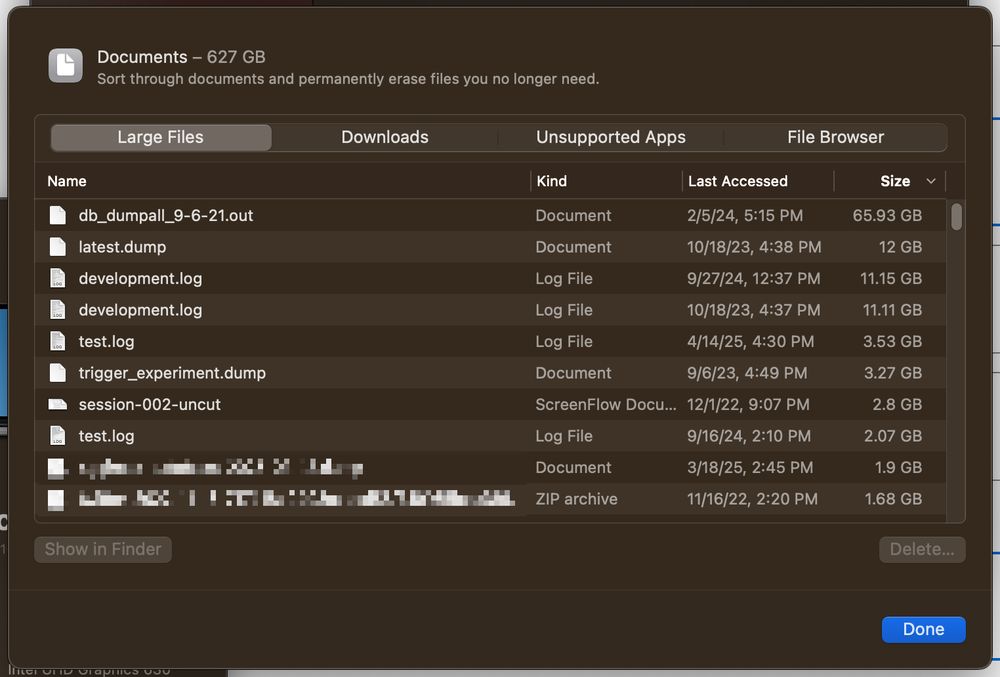The height and width of the screenshot is (677, 1000).
Task: Switch to the Downloads tab
Action: pos(386,137)
